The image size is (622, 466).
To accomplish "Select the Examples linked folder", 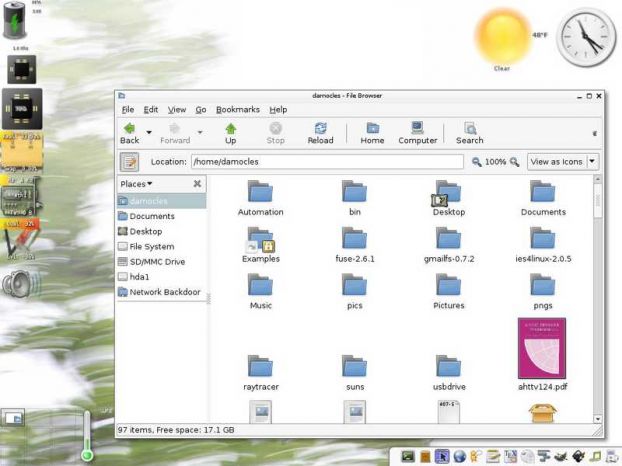I will (260, 245).
